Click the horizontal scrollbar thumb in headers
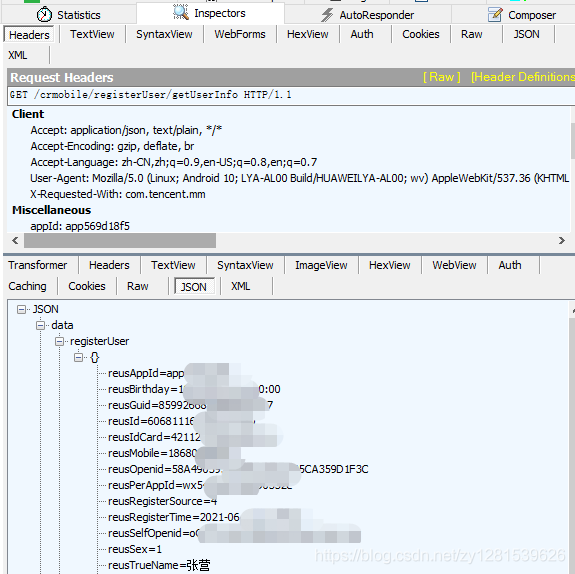The width and height of the screenshot is (575, 574). (x=120, y=241)
